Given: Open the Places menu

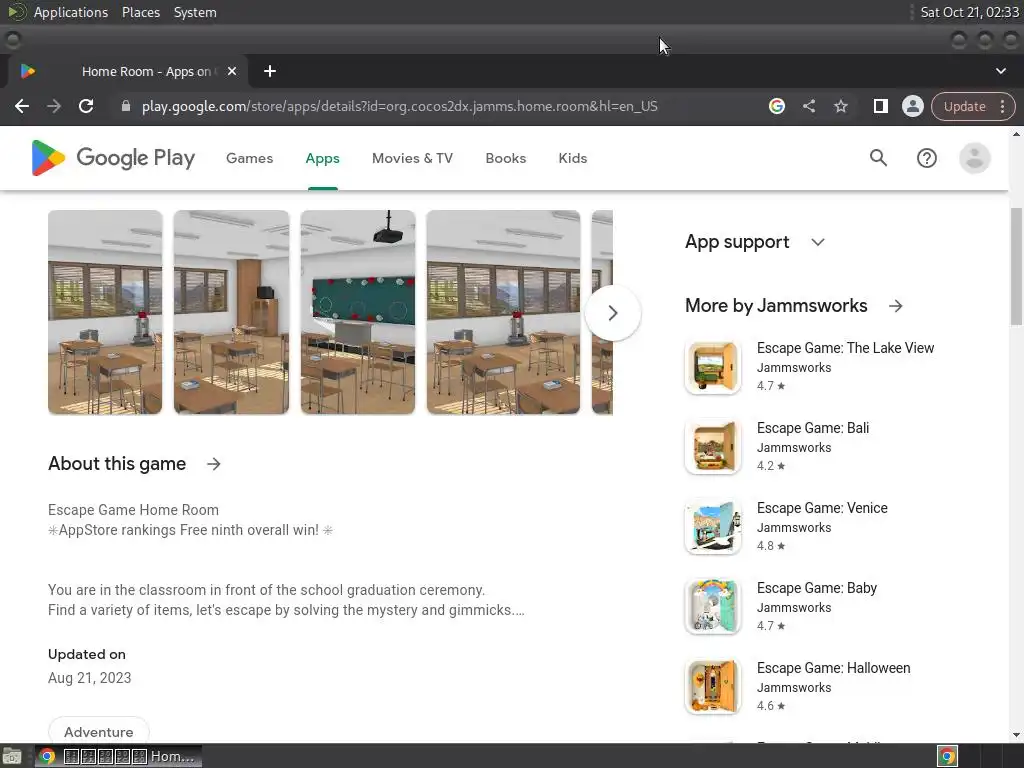Looking at the screenshot, I should point(141,12).
